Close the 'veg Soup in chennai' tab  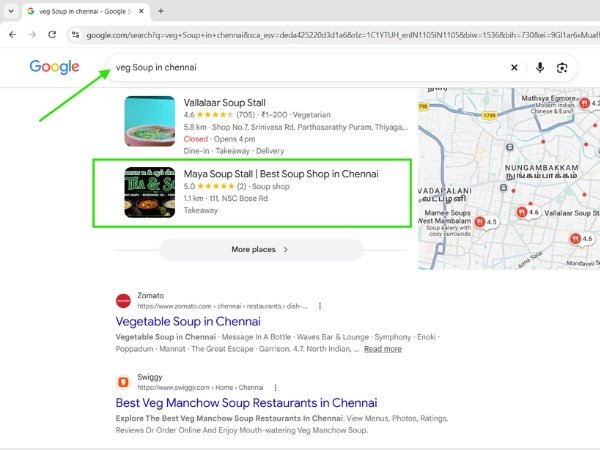click(x=141, y=11)
